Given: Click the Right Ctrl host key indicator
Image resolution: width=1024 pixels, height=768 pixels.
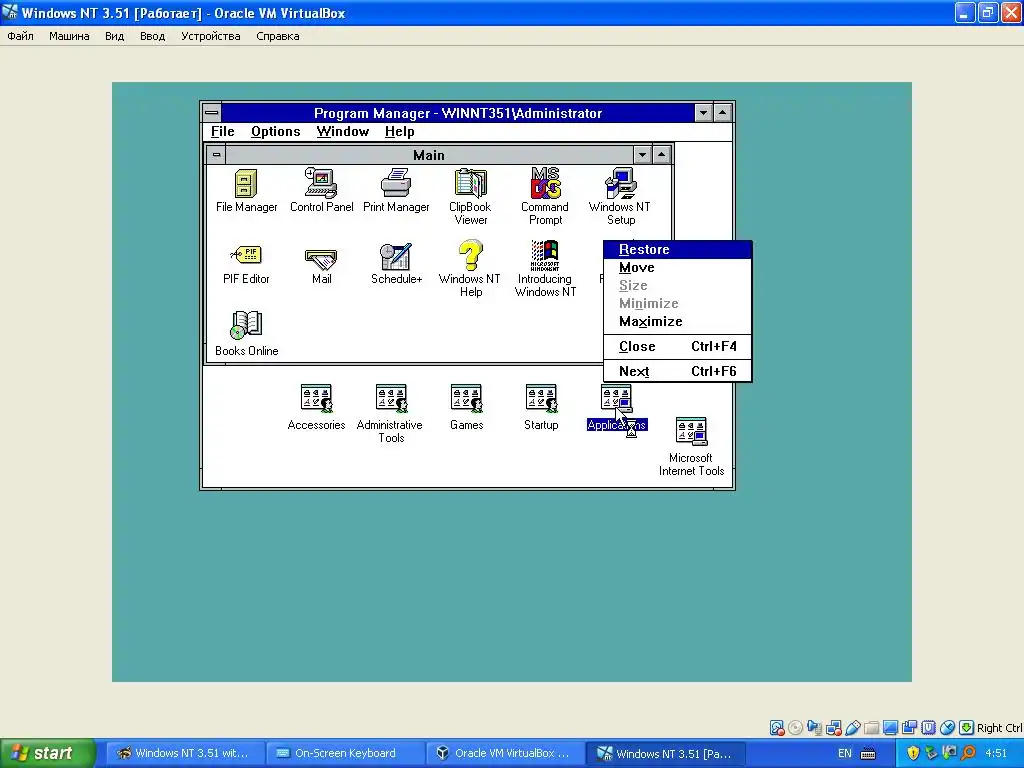Looking at the screenshot, I should (999, 728).
